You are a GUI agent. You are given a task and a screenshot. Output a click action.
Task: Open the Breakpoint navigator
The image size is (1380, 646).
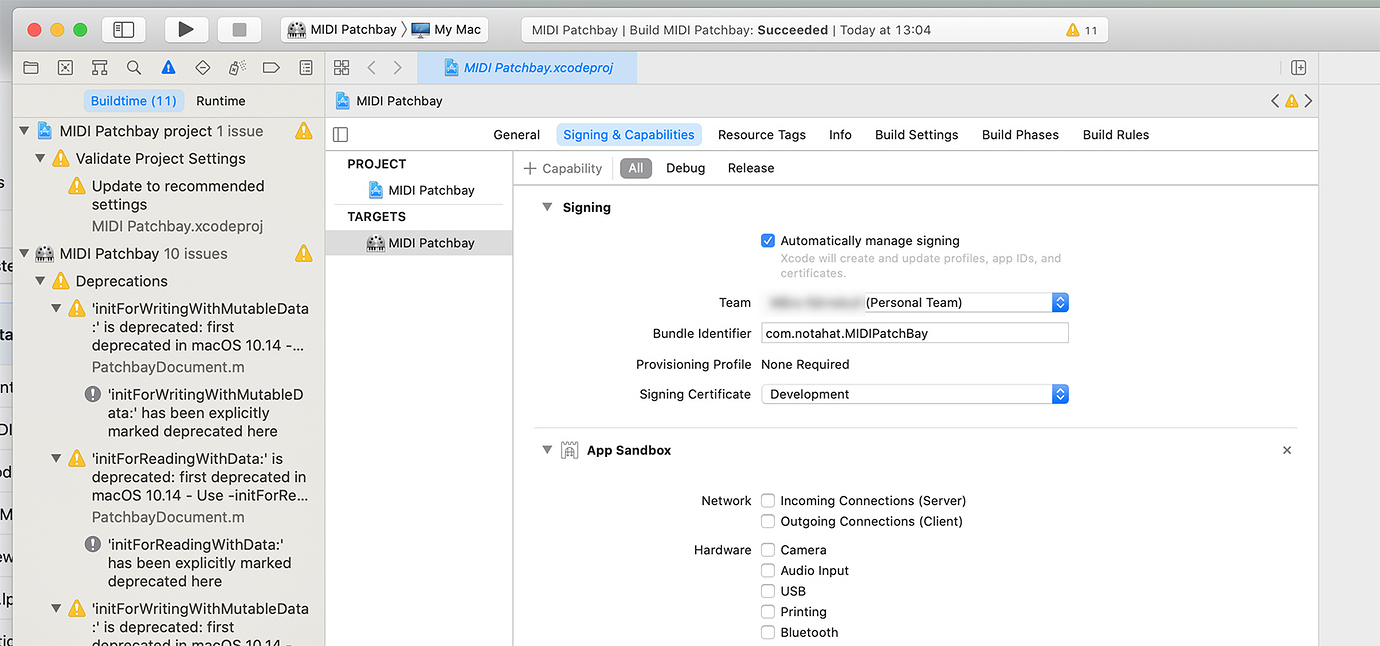271,68
